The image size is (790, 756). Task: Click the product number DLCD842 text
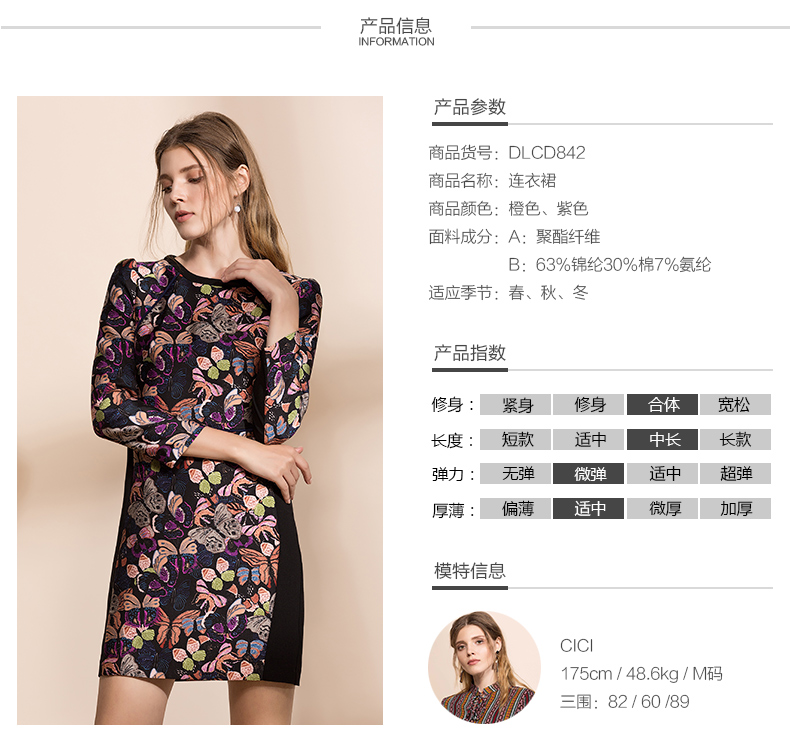tap(547, 153)
